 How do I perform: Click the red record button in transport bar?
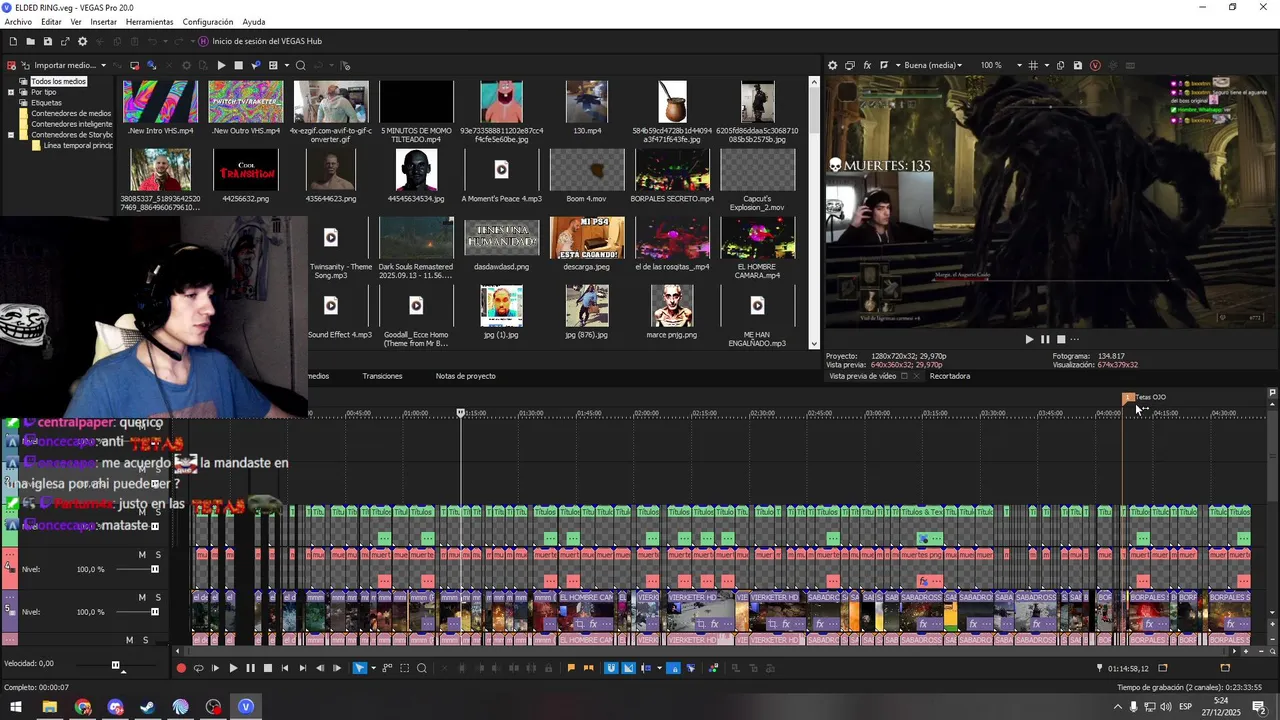pos(181,668)
